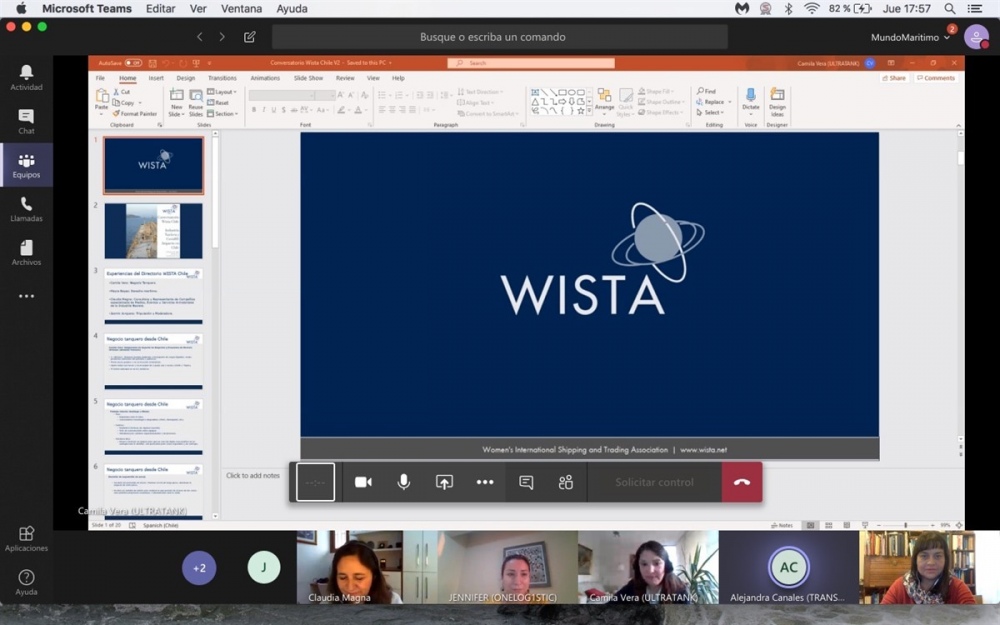Select slide 2 thumbnail

click(x=153, y=231)
